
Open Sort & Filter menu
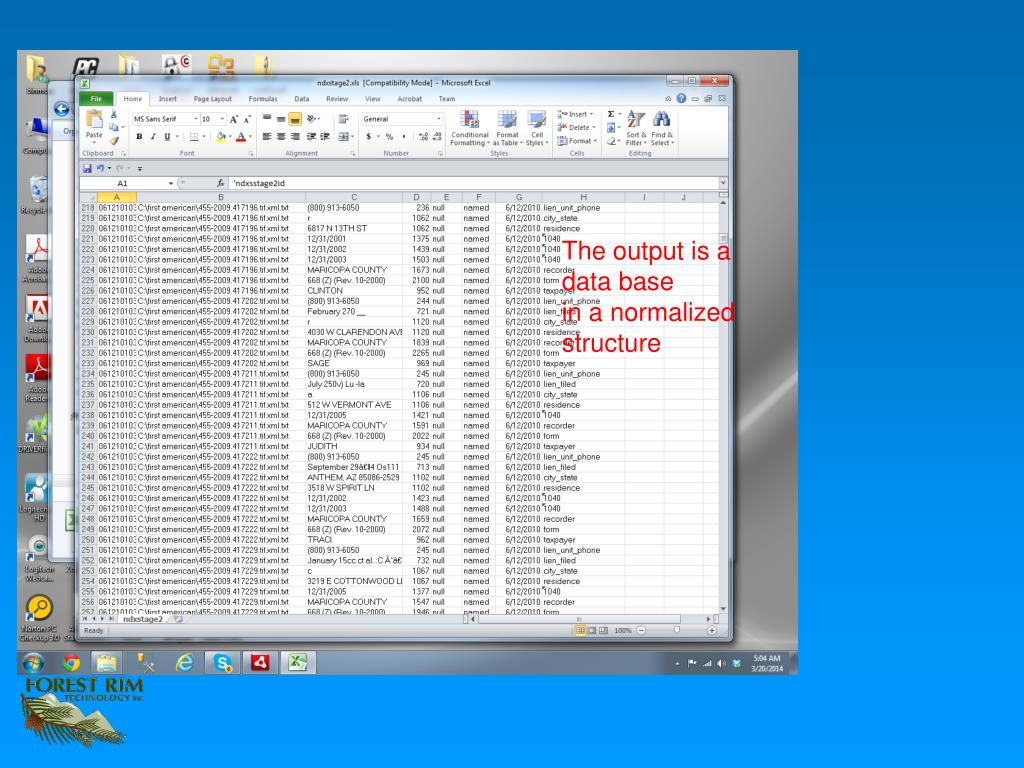(636, 128)
